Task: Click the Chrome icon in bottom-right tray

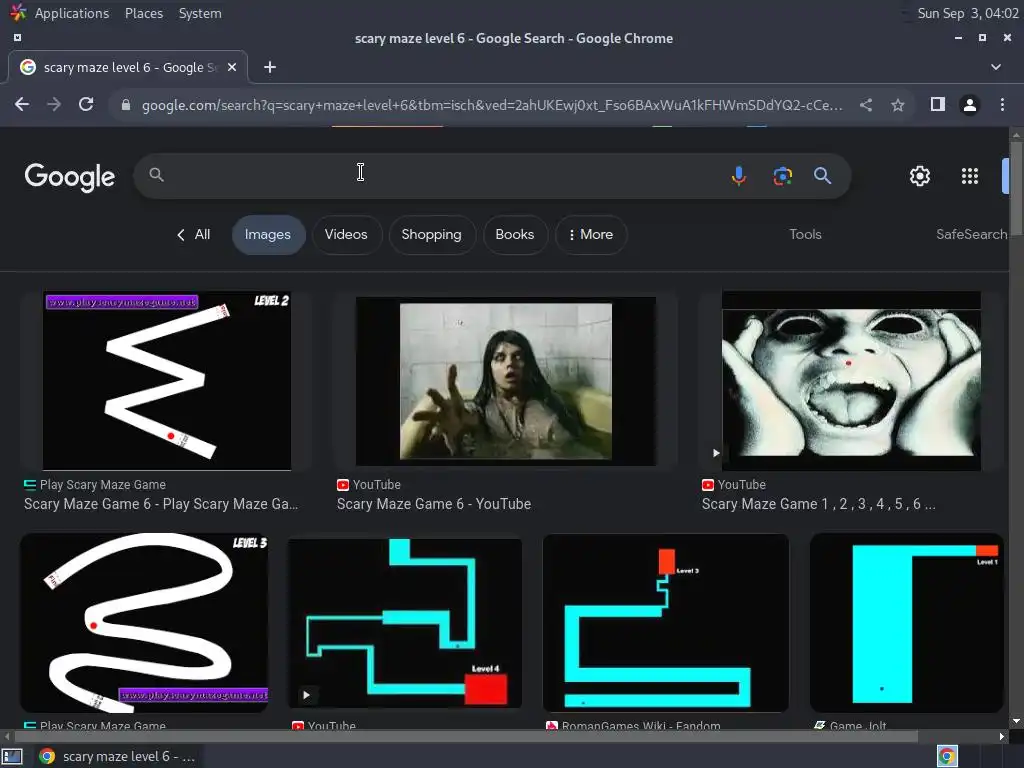Action: coord(947,756)
